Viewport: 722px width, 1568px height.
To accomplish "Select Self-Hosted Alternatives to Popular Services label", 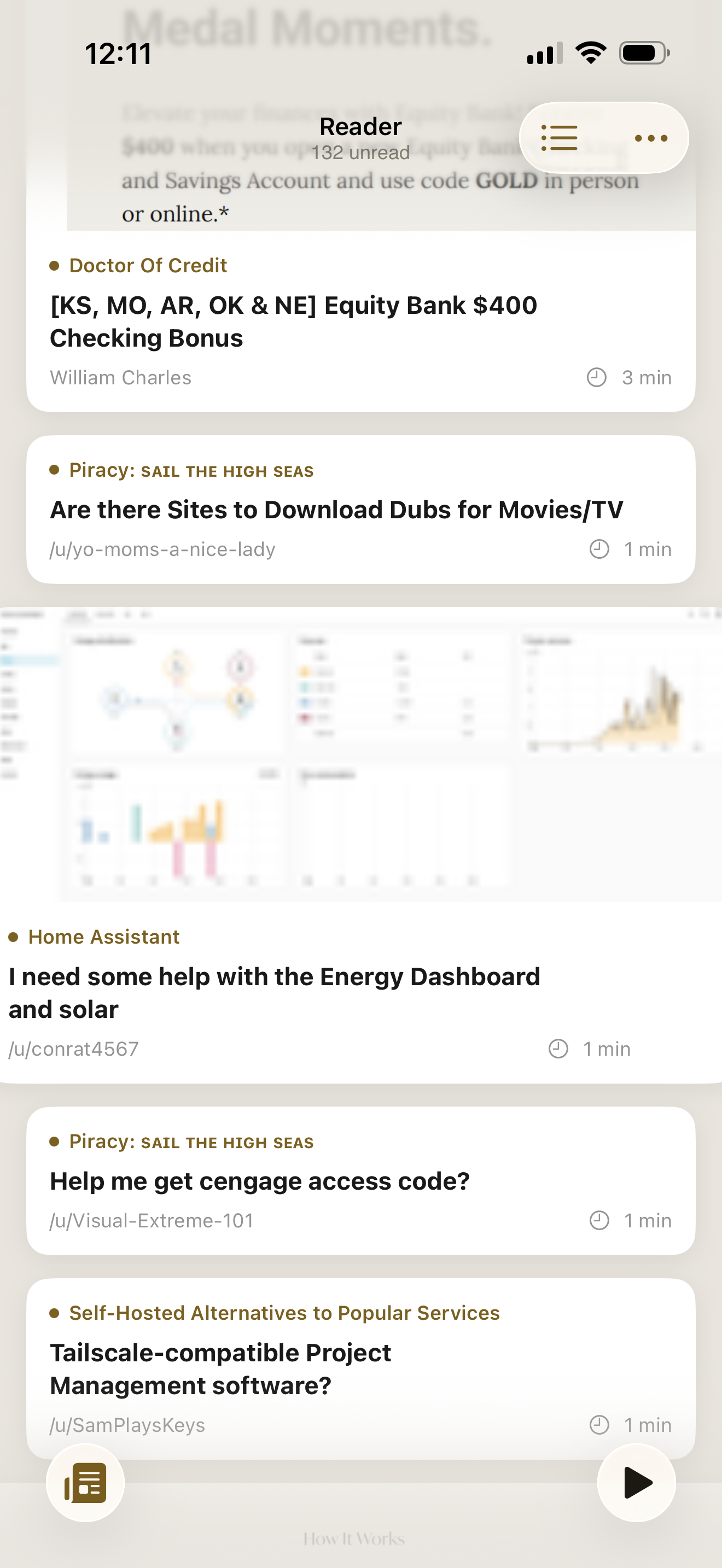I will pyautogui.click(x=284, y=1313).
